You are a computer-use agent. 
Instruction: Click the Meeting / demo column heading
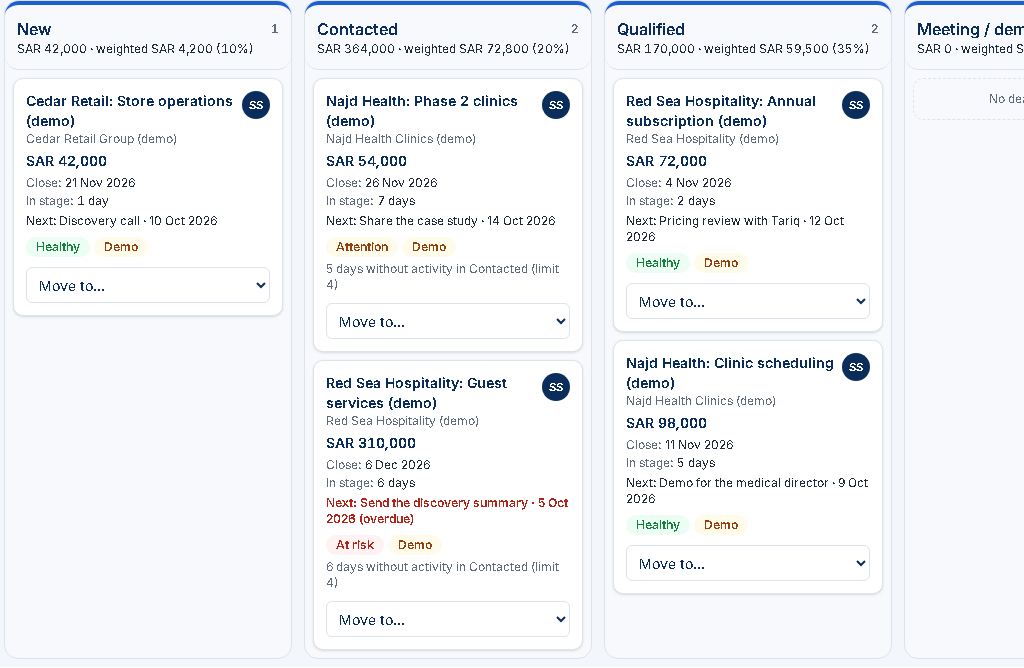tap(970, 29)
